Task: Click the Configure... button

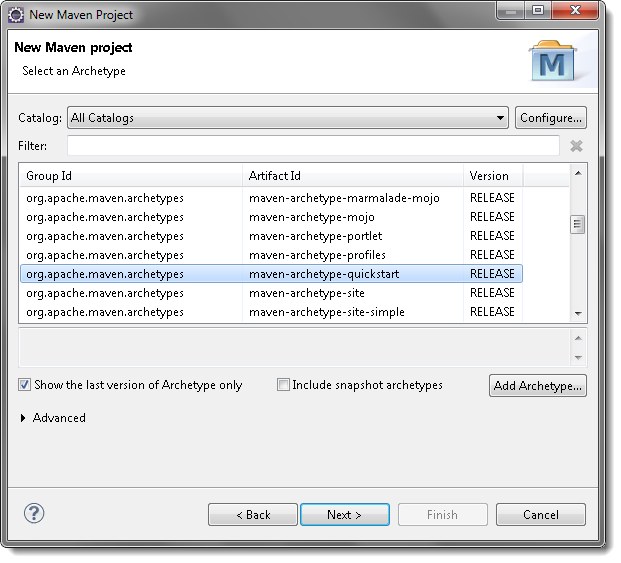Action: [x=551, y=118]
